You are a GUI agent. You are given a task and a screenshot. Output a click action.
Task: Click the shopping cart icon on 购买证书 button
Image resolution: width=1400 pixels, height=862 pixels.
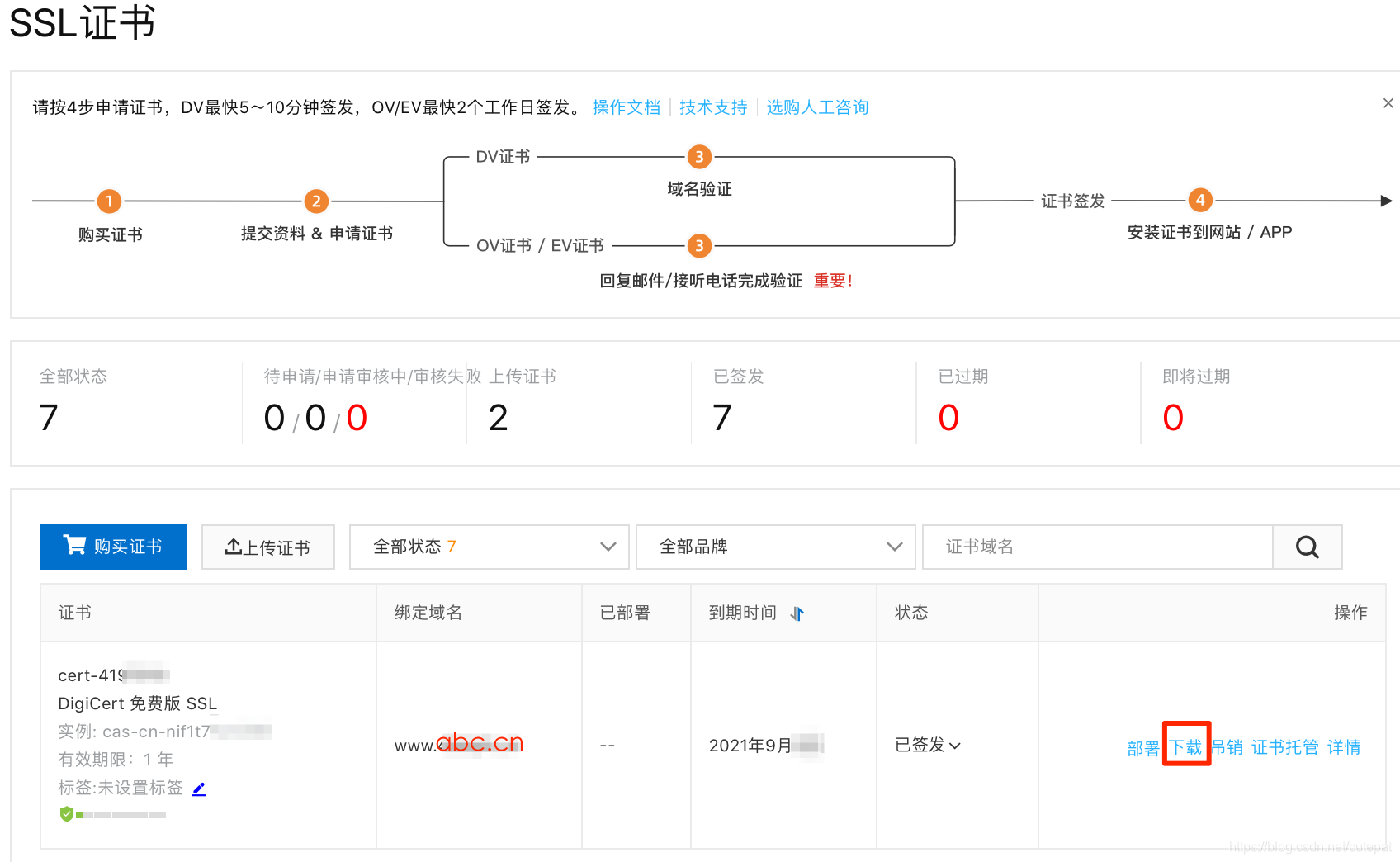pyautogui.click(x=75, y=547)
